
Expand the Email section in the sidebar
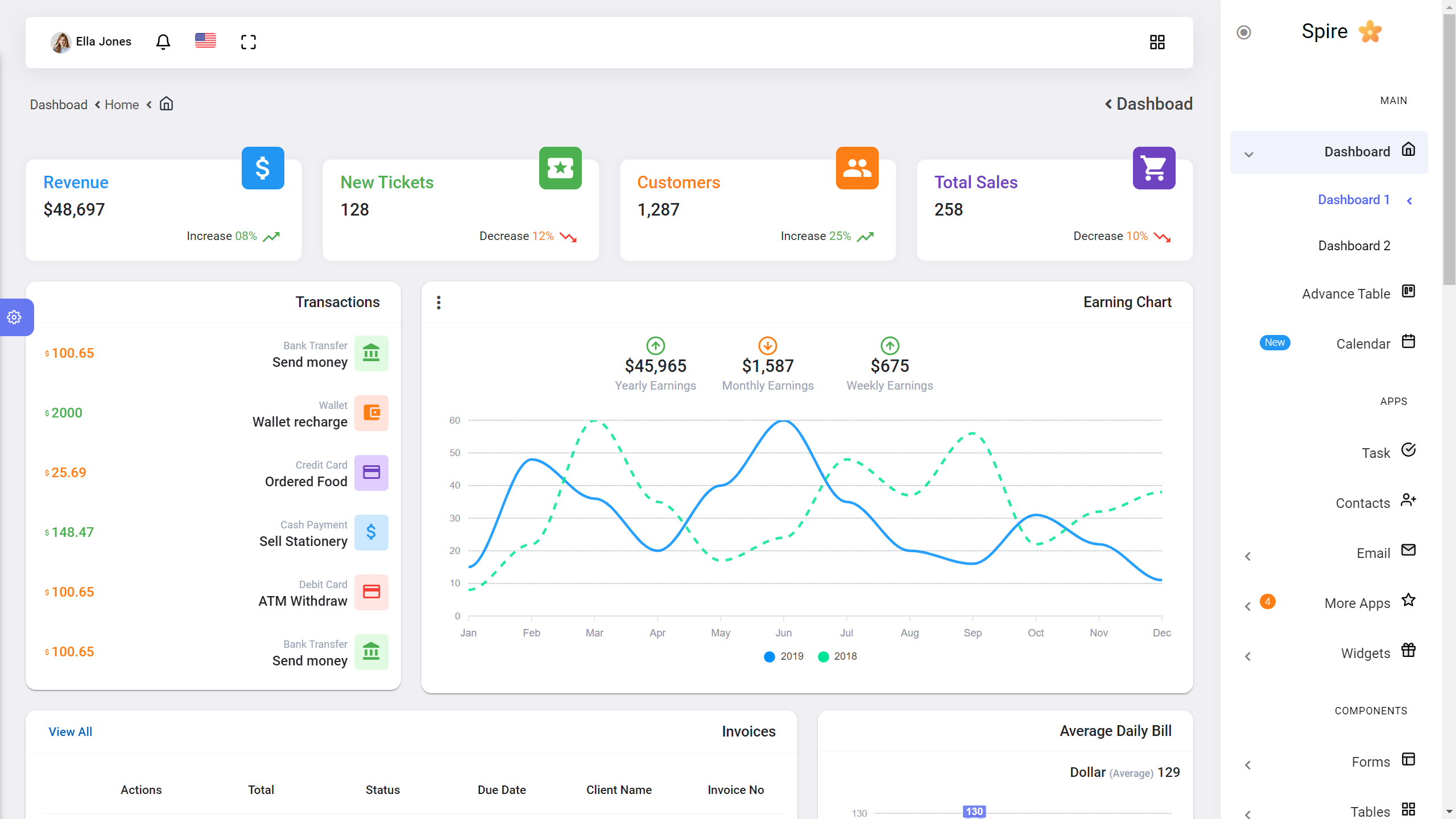click(x=1248, y=556)
